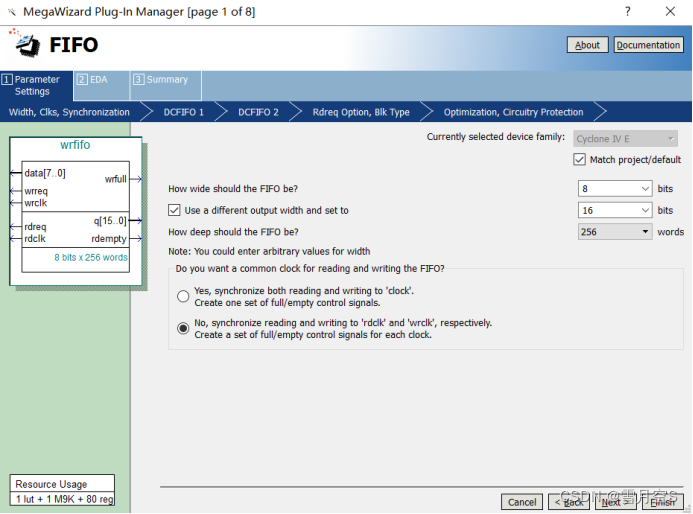Go to Rdreq Option, Blk Type step
The height and width of the screenshot is (514, 693).
361,112
